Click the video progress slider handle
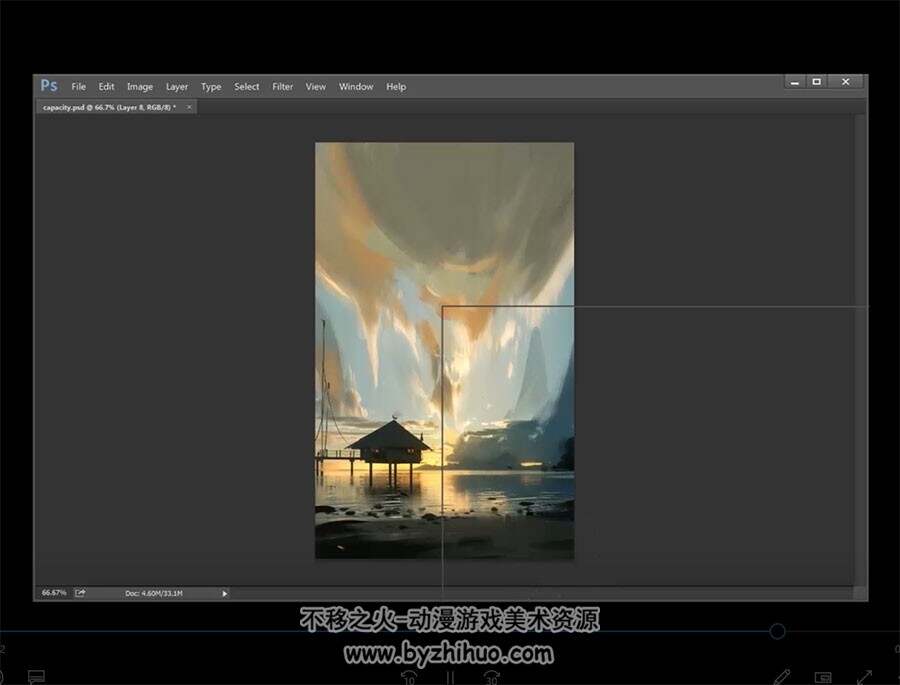This screenshot has height=685, width=900. (777, 632)
